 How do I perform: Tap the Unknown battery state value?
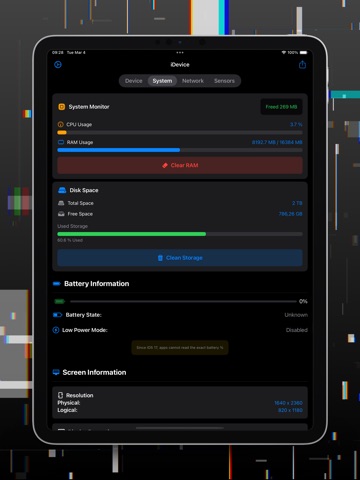point(296,315)
